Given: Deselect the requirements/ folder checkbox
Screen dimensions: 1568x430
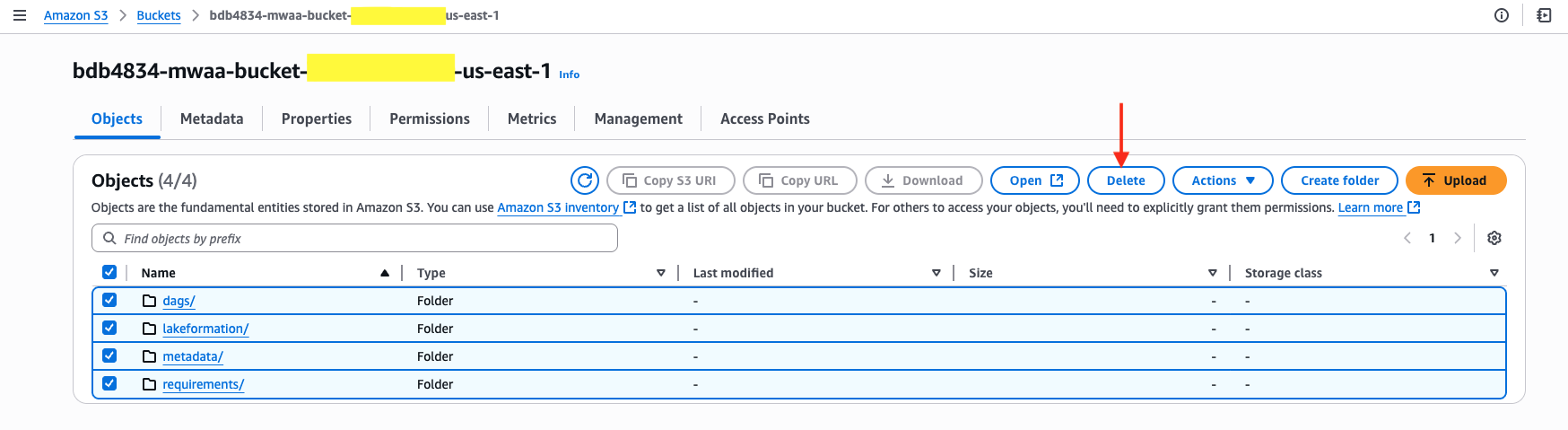Looking at the screenshot, I should (109, 383).
